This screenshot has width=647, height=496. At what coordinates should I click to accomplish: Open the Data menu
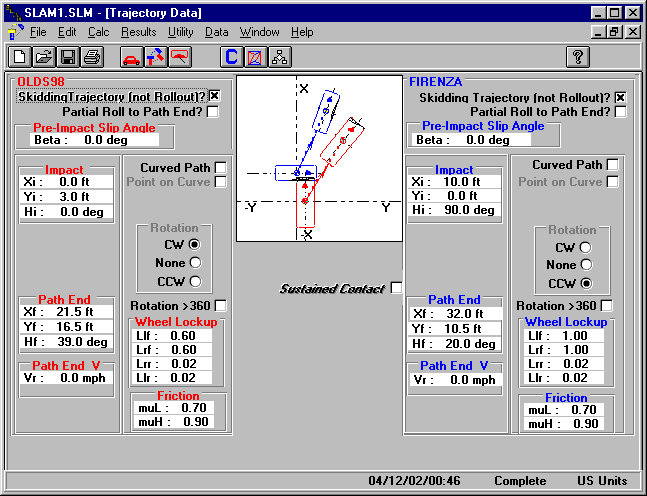click(x=217, y=32)
